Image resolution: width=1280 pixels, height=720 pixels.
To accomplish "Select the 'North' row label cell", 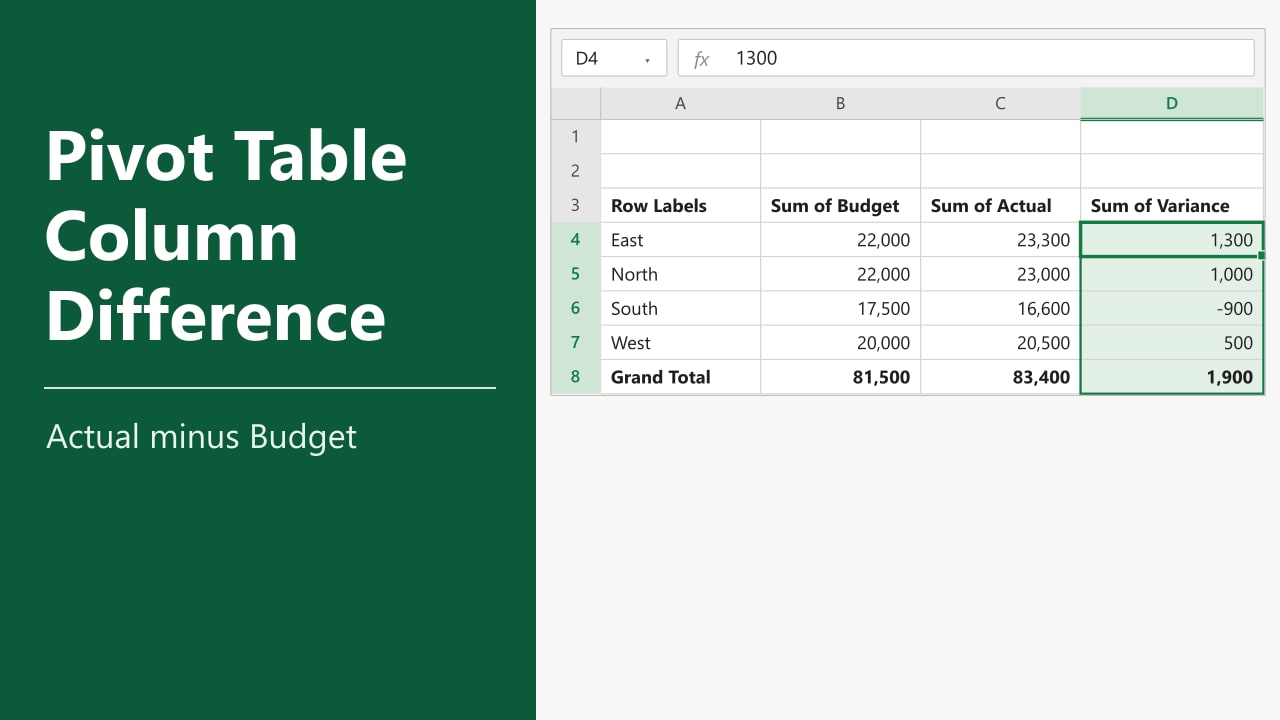I will [681, 273].
